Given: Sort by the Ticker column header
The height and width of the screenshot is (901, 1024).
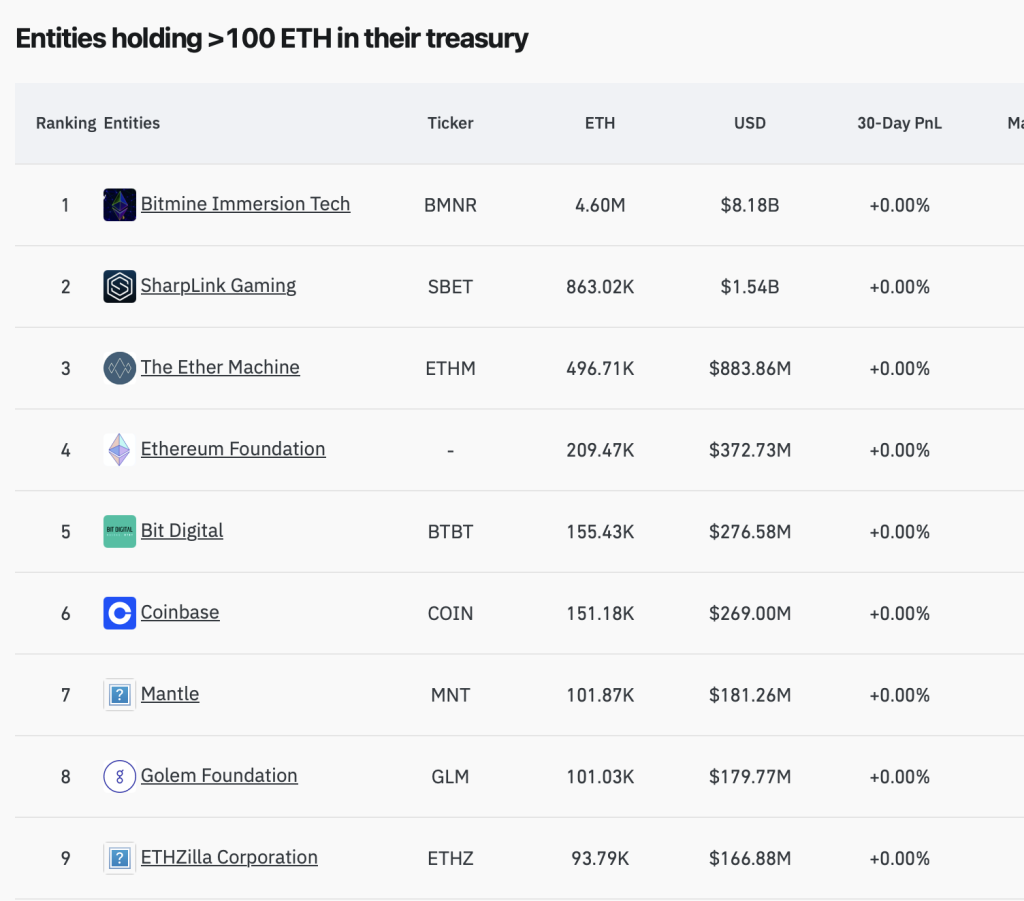Looking at the screenshot, I should pyautogui.click(x=450, y=123).
